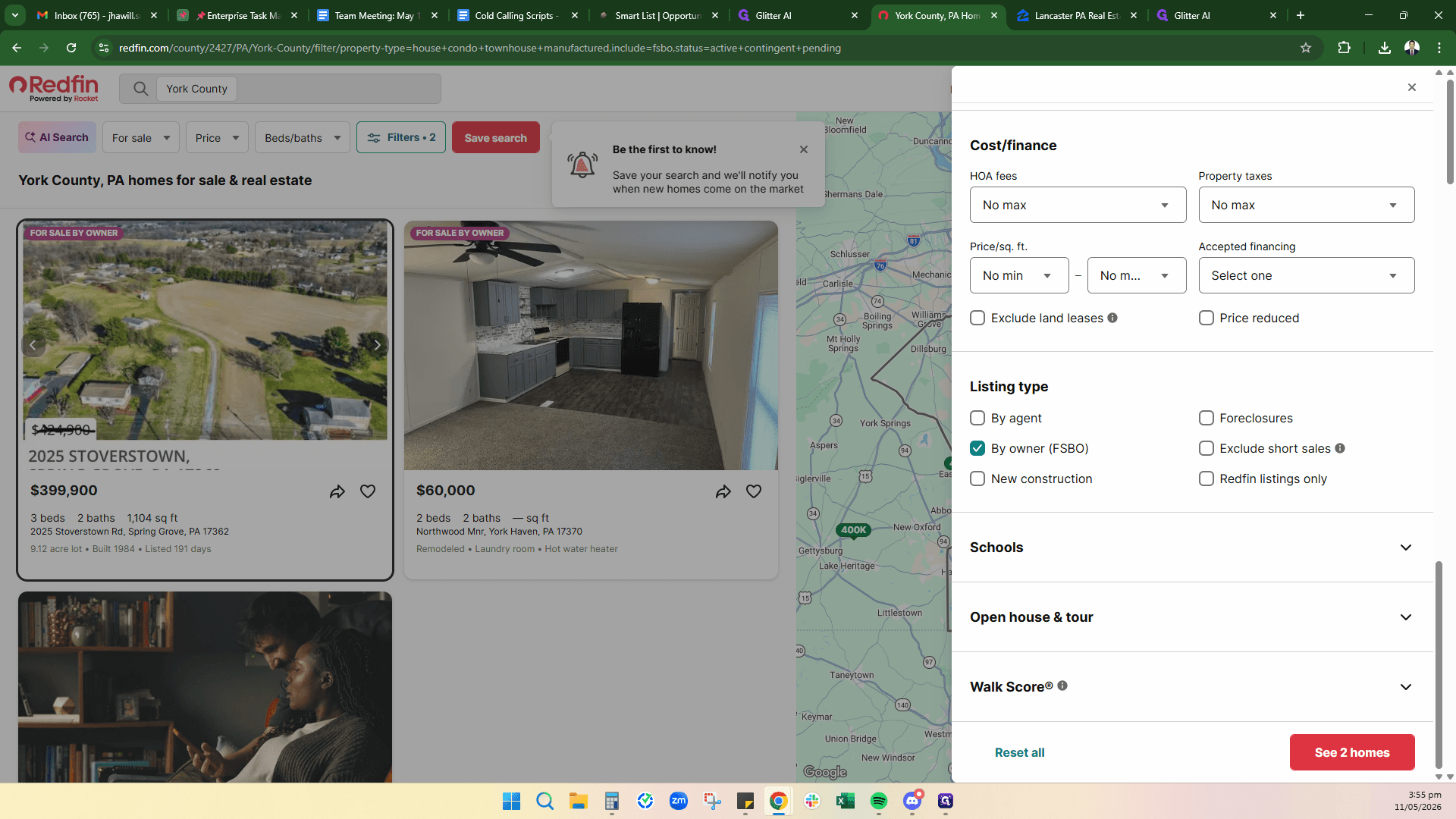The image size is (1456, 819).
Task: Switch to Inbox (765) Gmail tab
Action: click(97, 15)
